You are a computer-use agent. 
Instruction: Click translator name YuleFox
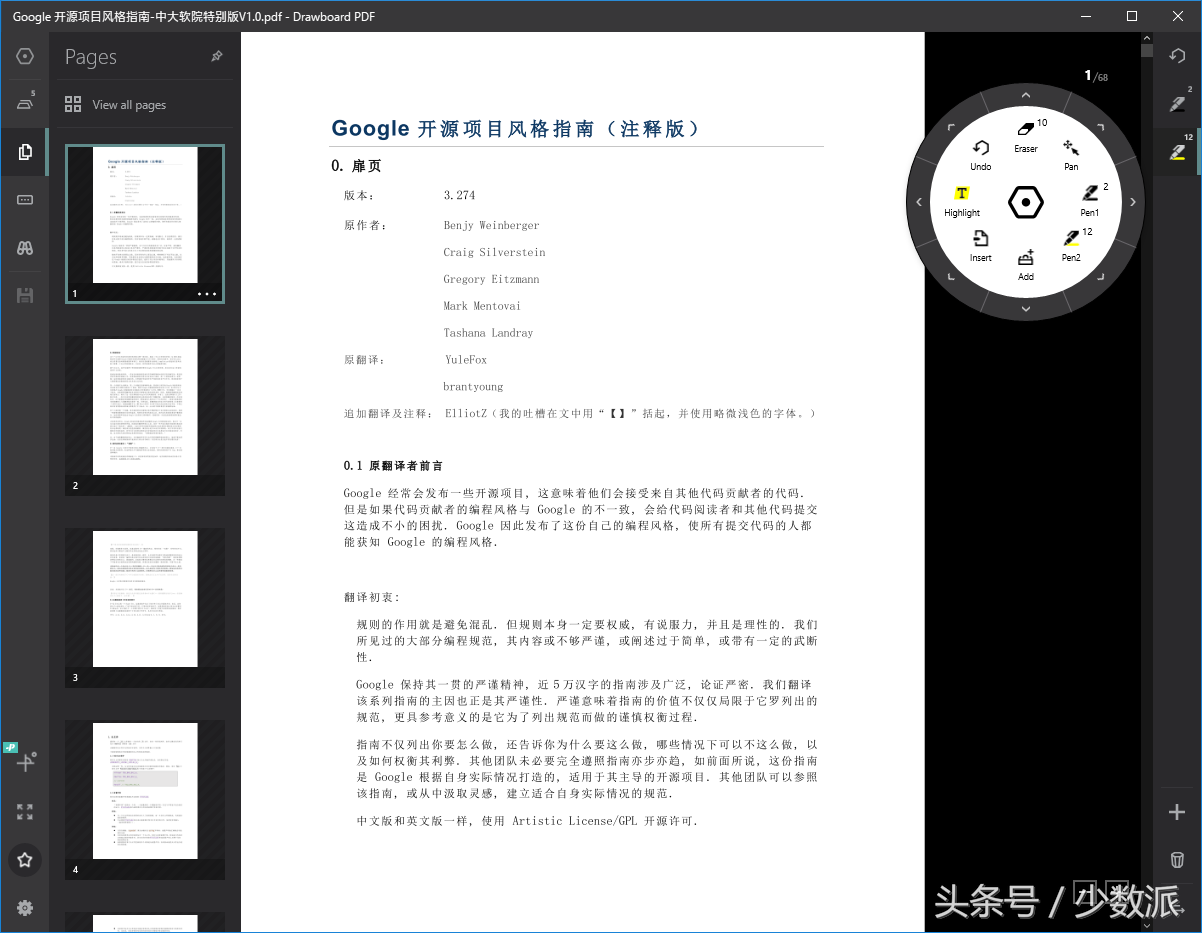pyautogui.click(x=467, y=360)
